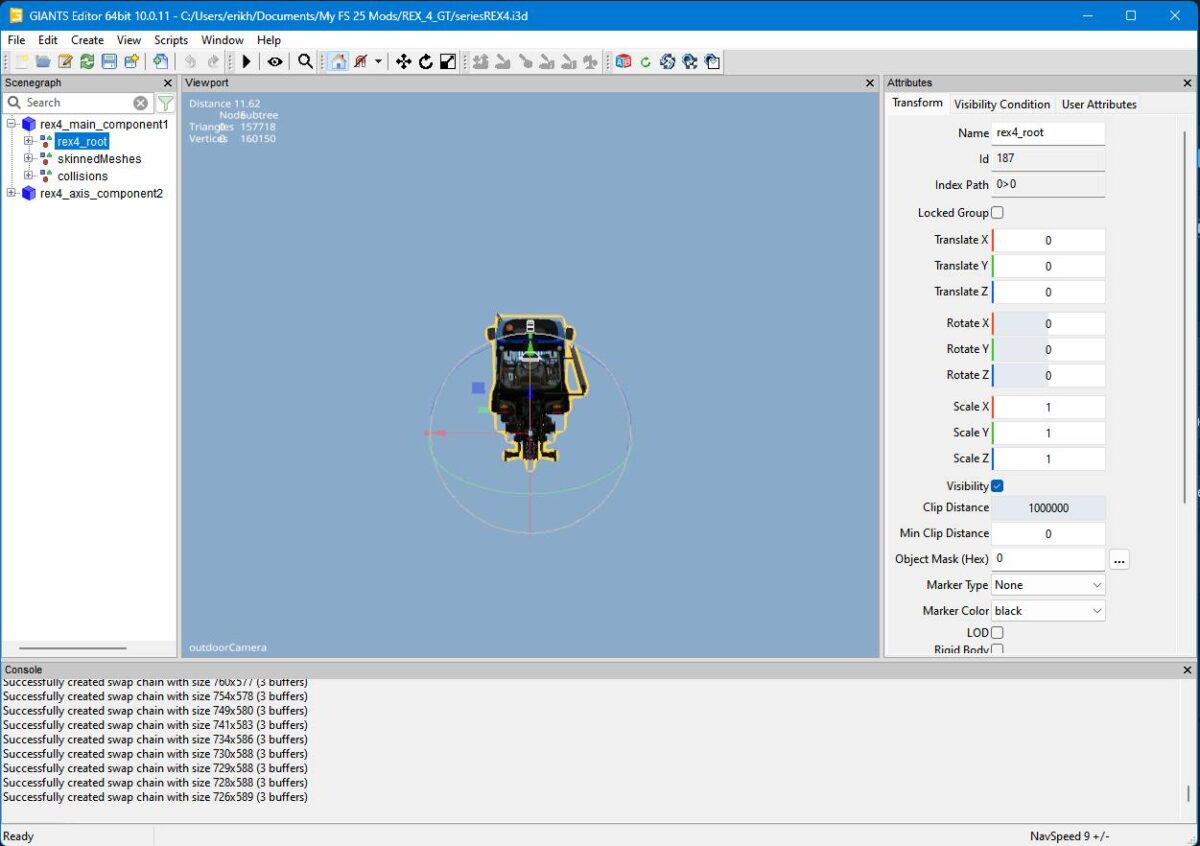This screenshot has height=846, width=1200.
Task: Uncheck the Visibility checkbox
Action: (997, 486)
